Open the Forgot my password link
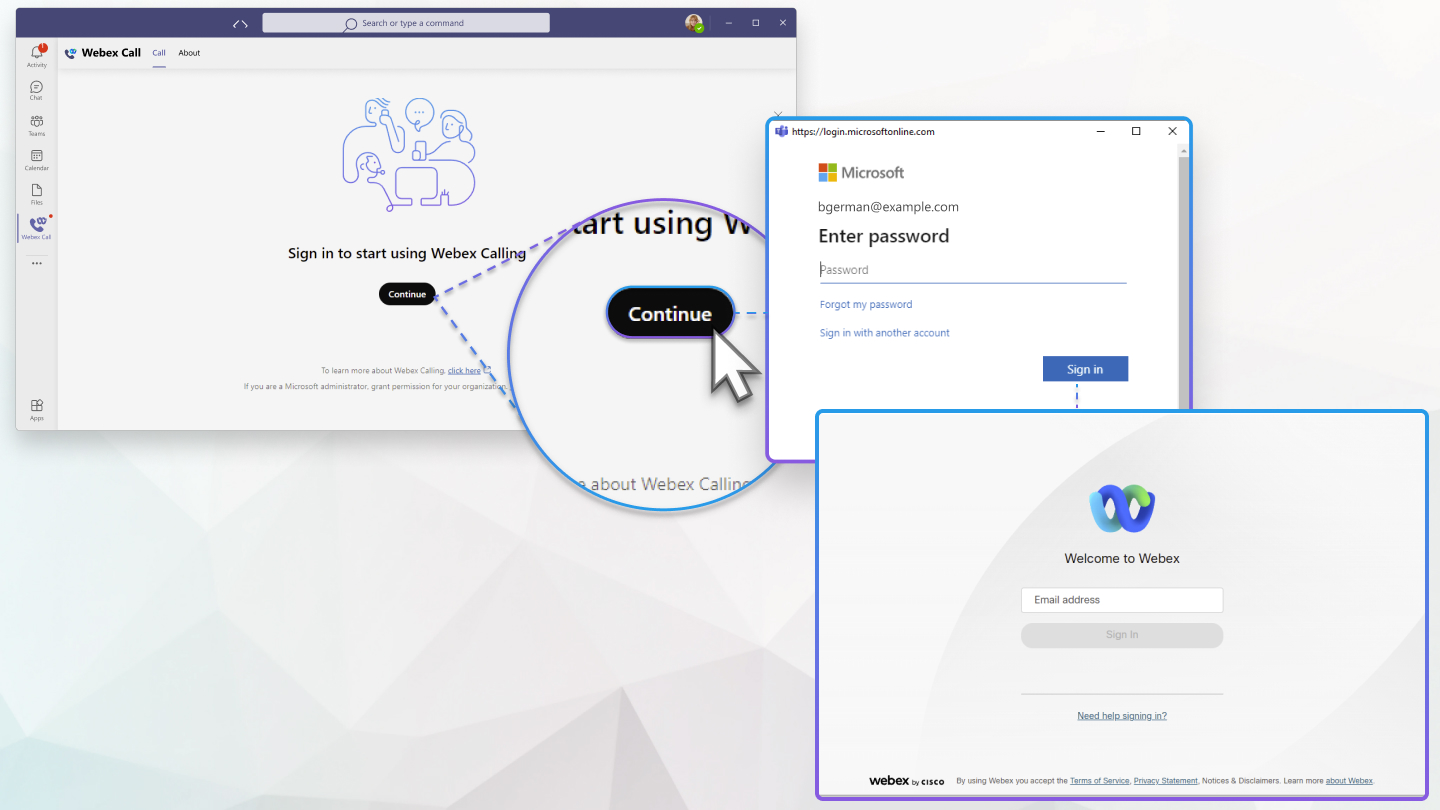Screen dimensions: 1440x810 coord(865,304)
